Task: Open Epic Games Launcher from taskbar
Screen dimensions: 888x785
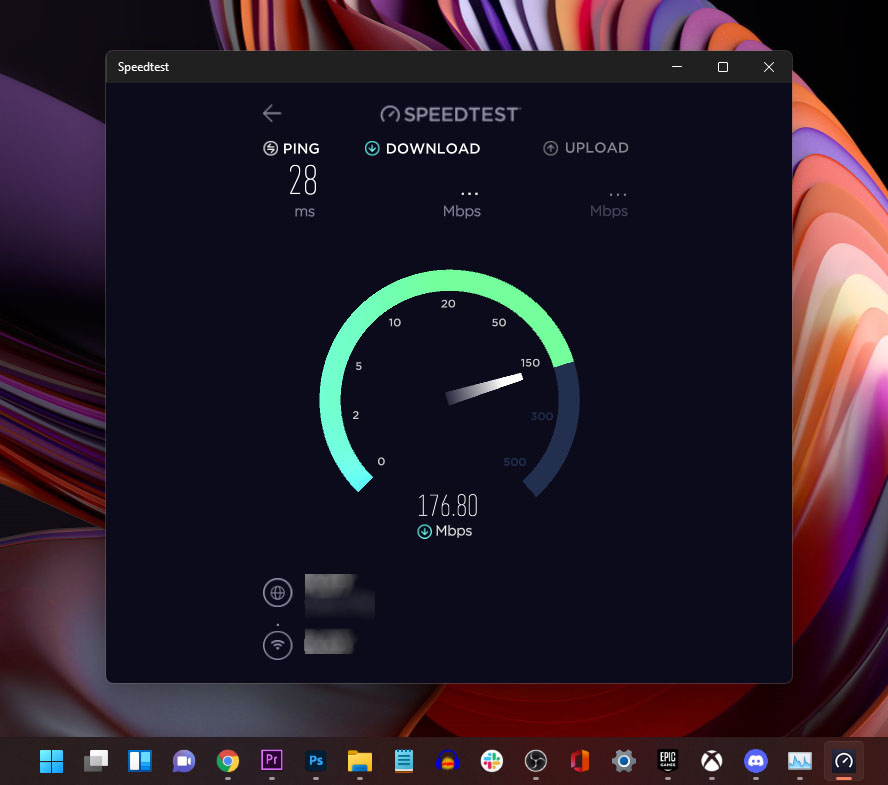Action: coord(668,760)
